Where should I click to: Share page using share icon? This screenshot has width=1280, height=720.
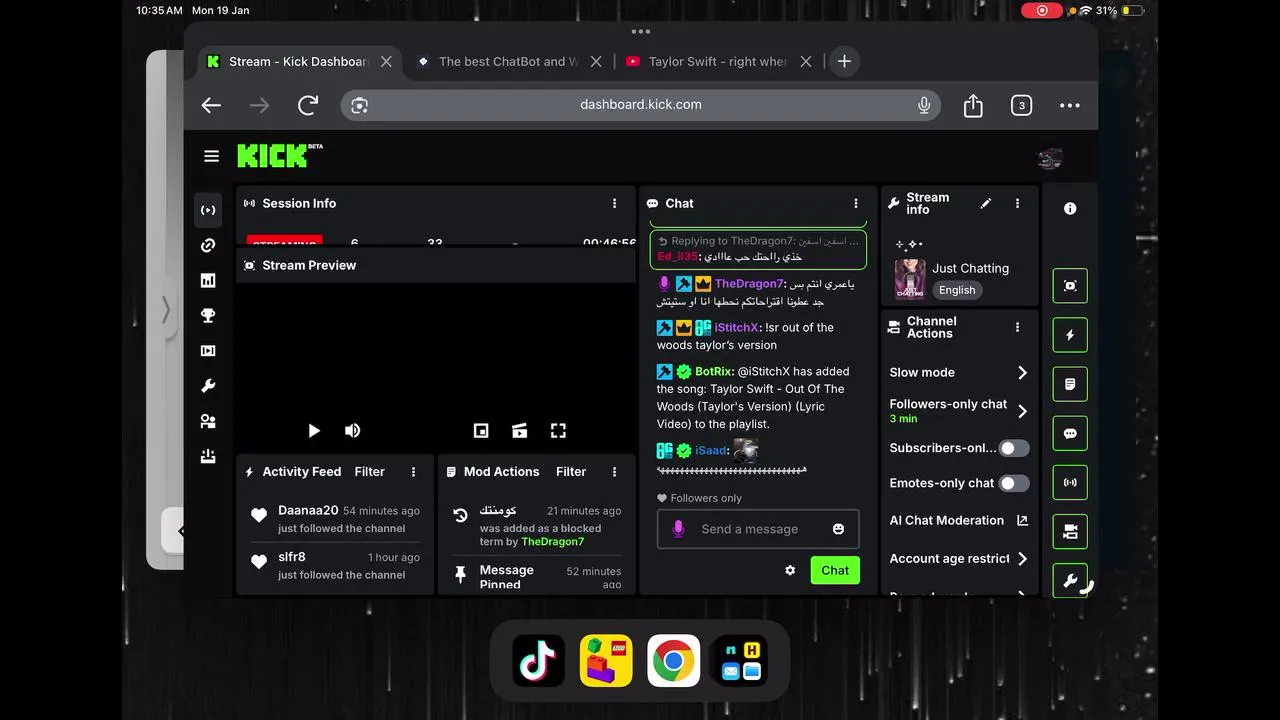point(973,105)
